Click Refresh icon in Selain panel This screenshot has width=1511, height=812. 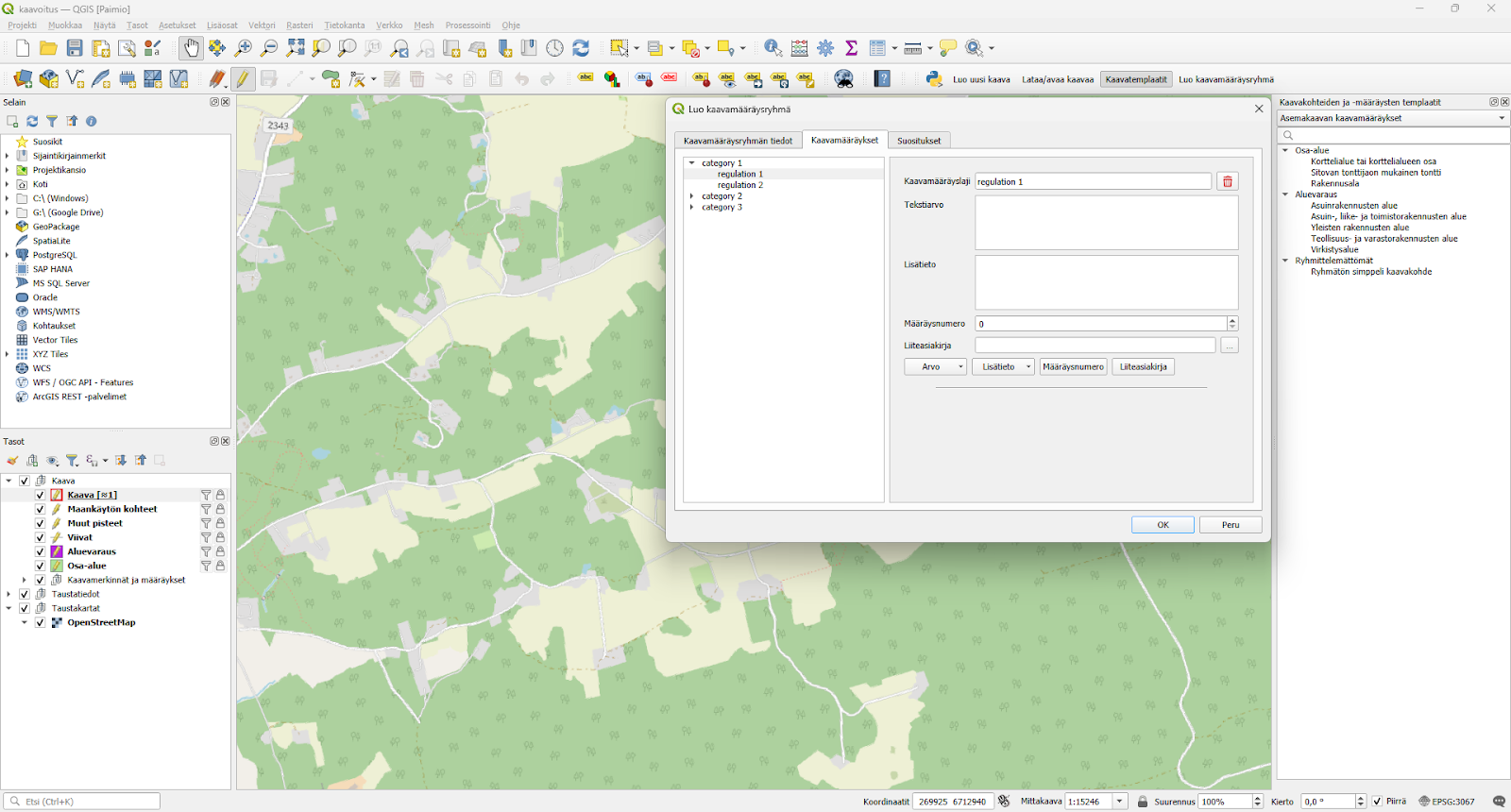(32, 121)
